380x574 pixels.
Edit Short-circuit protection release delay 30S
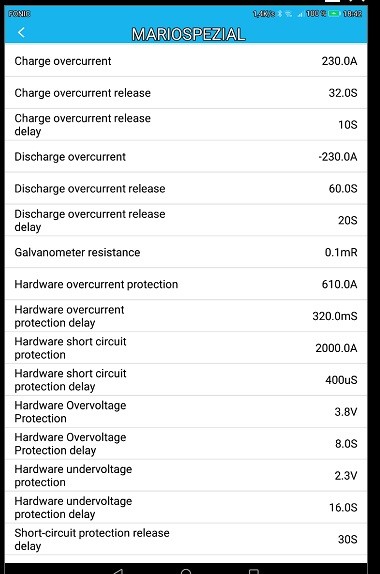click(347, 539)
